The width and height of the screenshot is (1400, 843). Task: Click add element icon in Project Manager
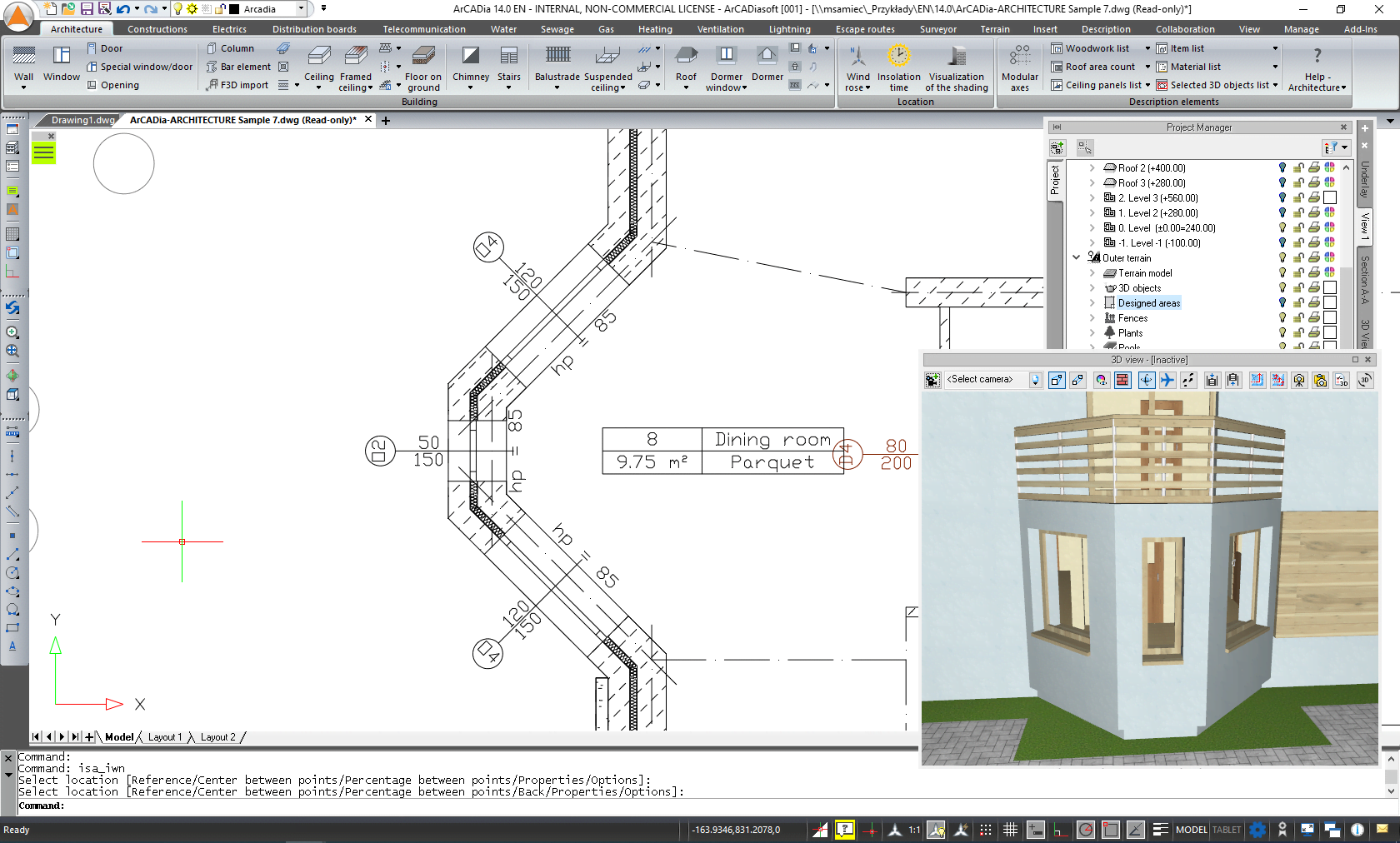pos(1057,147)
